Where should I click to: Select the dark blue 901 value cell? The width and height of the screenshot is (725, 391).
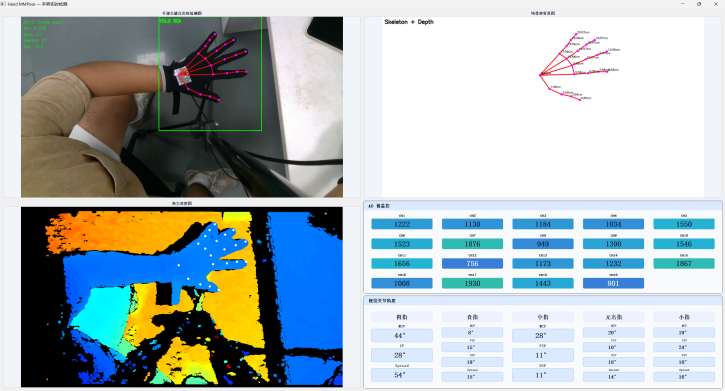(x=613, y=283)
